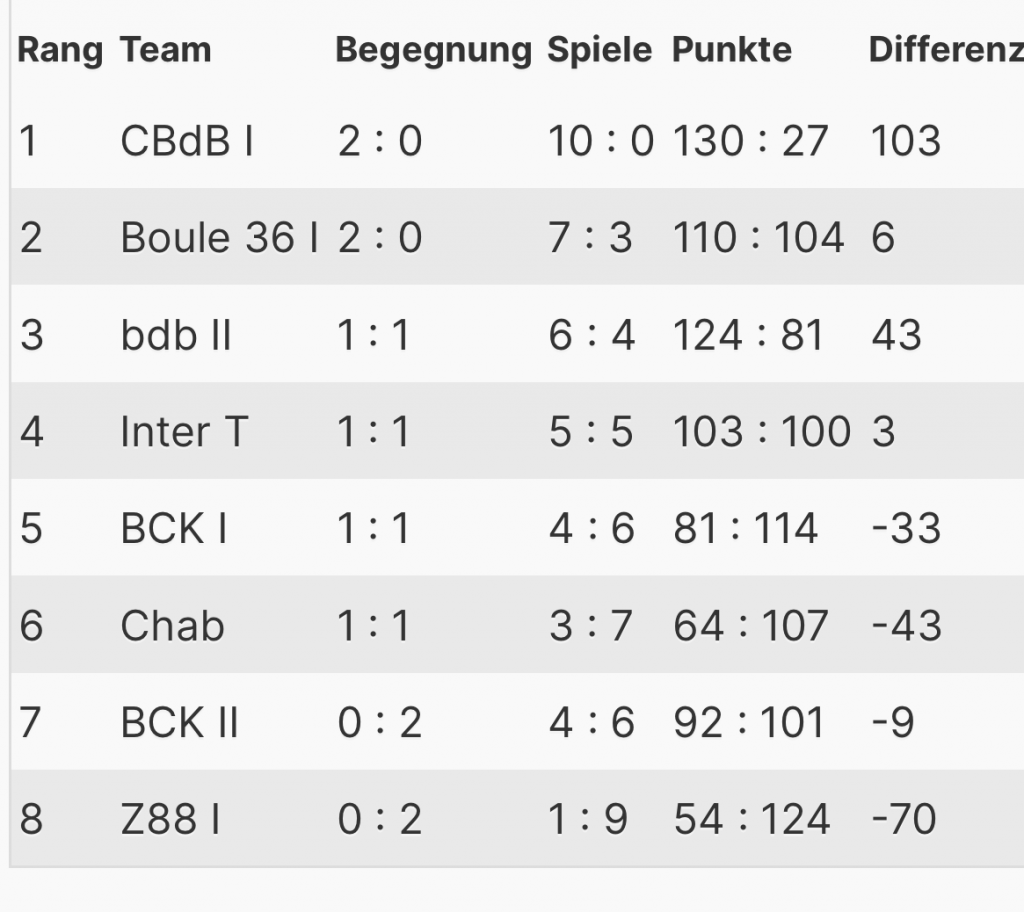
Task: Click the 10 : 0 Spiele cell
Action: click(600, 141)
